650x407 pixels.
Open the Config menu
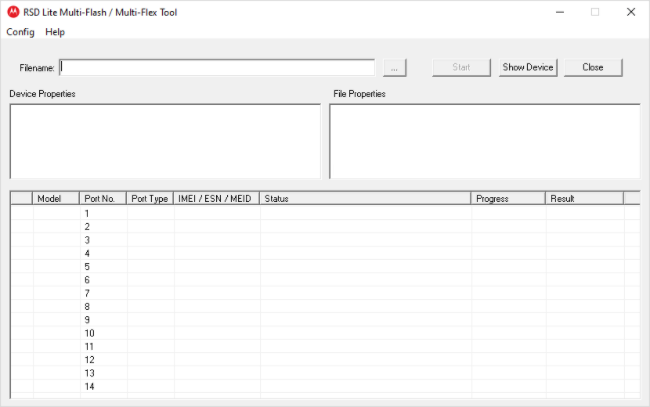point(20,32)
